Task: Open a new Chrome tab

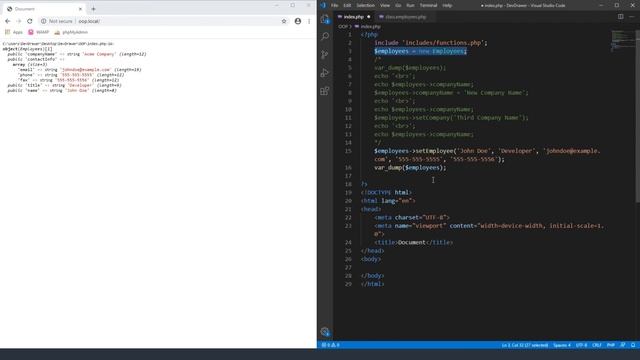Action: coord(93,9)
